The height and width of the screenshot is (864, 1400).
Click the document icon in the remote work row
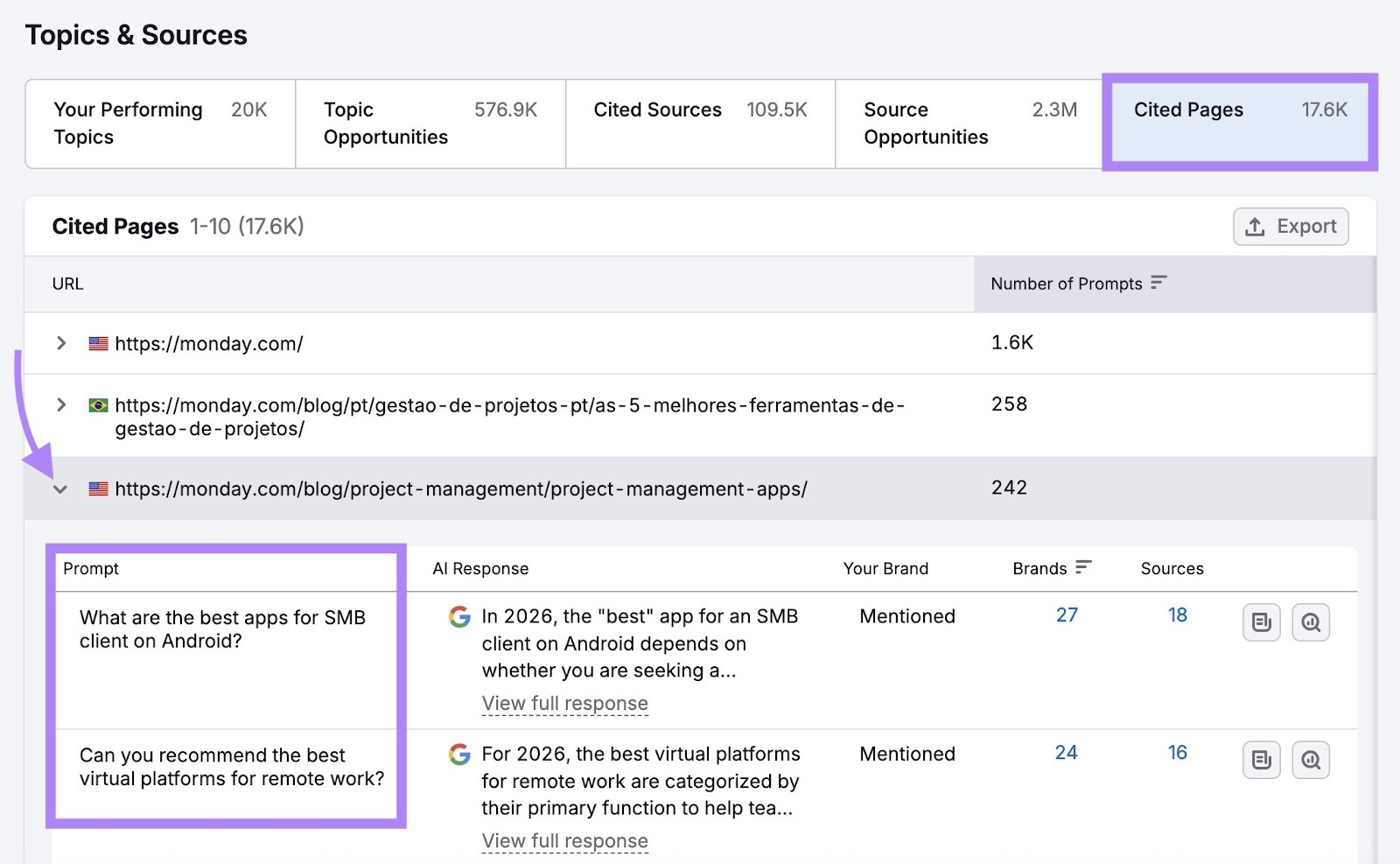point(1261,760)
